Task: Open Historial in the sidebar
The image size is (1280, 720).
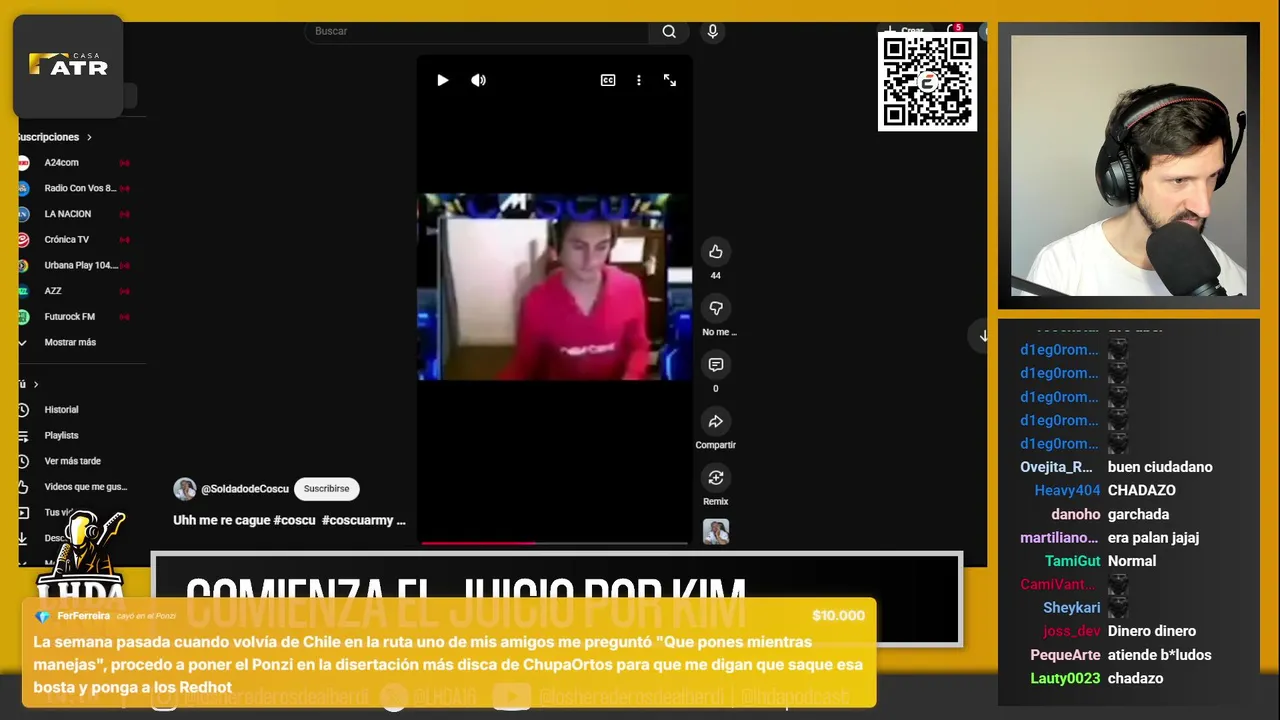Action: coord(61,410)
